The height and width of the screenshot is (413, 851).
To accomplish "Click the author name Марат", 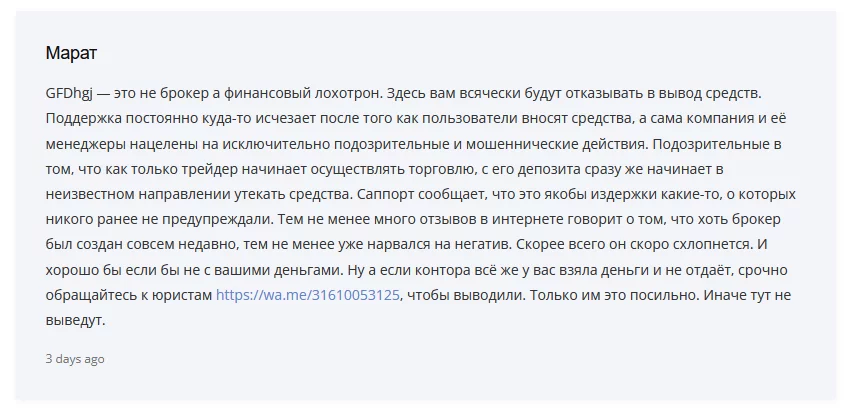I will coord(71,53).
